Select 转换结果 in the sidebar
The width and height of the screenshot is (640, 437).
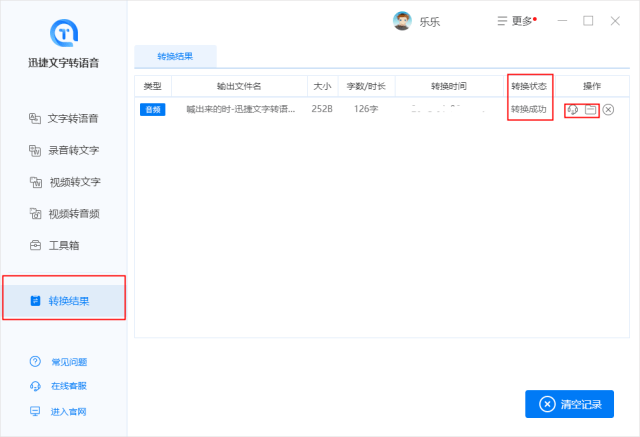pyautogui.click(x=64, y=301)
